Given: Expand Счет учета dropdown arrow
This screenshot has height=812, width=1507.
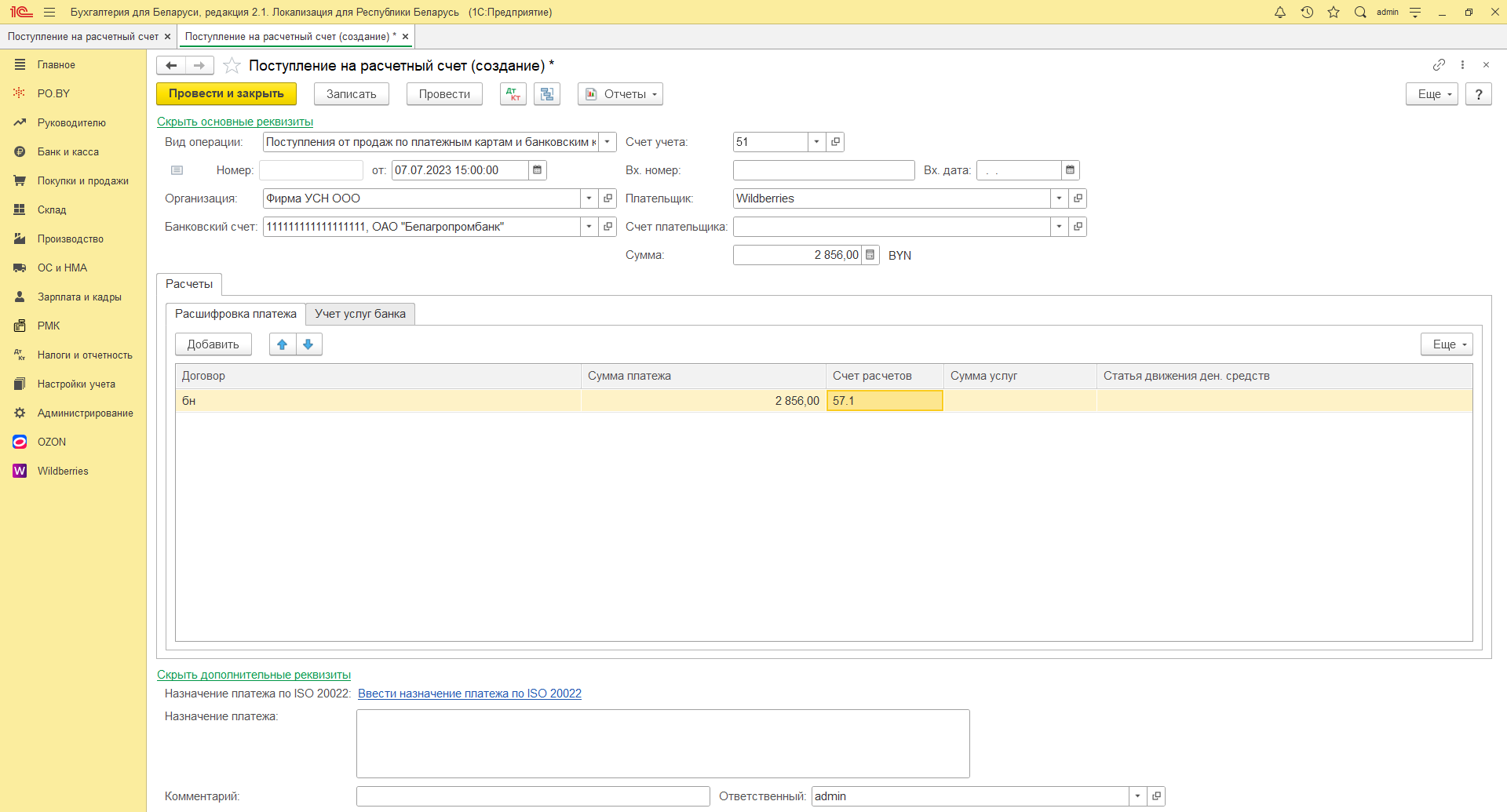Looking at the screenshot, I should coord(816,142).
